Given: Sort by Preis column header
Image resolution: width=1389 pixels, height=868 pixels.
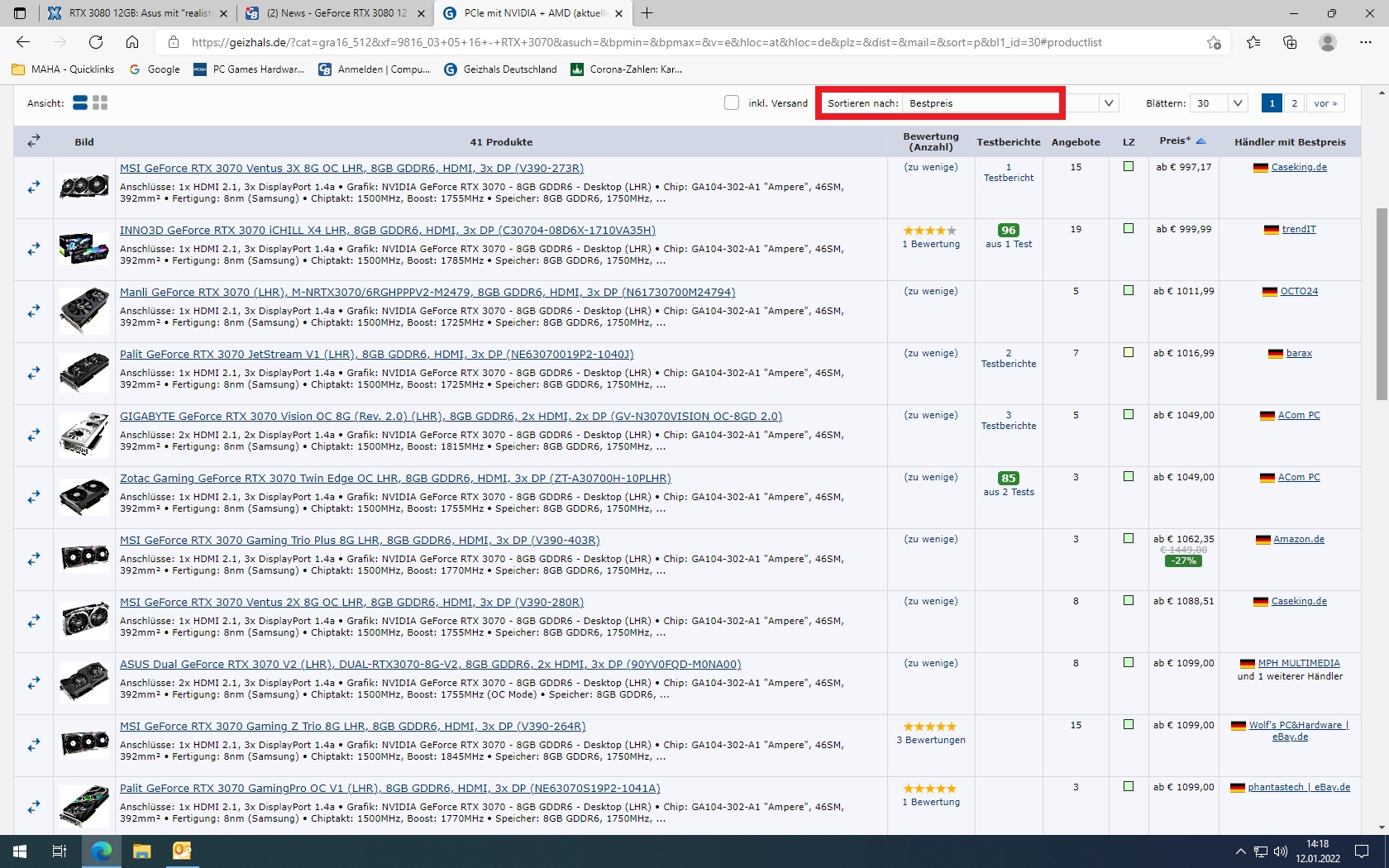Looking at the screenshot, I should [x=1182, y=141].
